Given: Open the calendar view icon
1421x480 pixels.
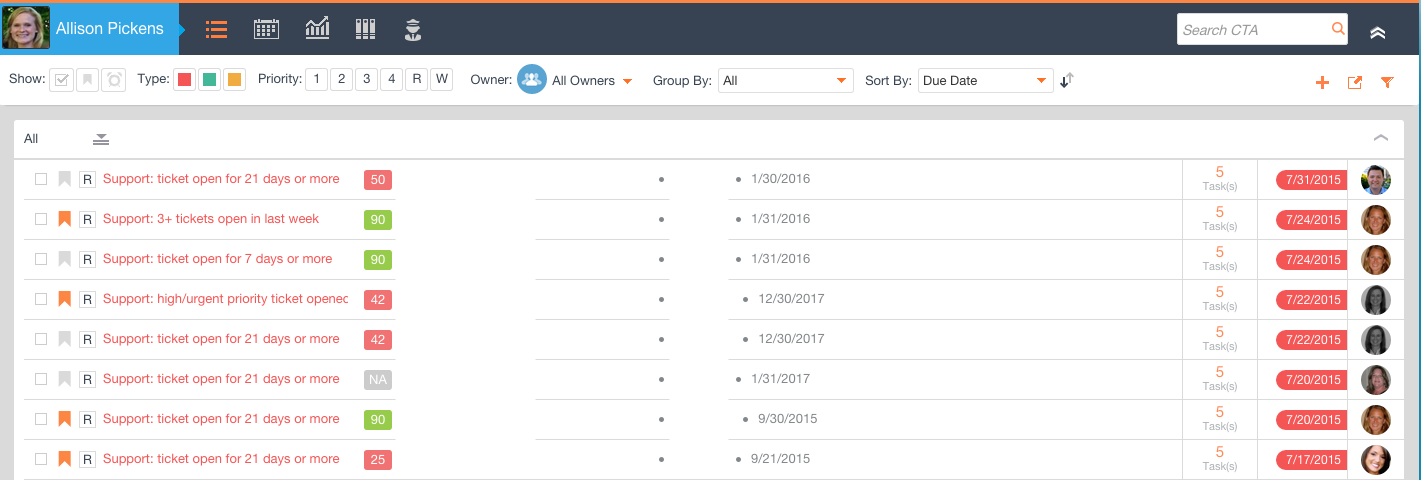Looking at the screenshot, I should click(x=266, y=29).
